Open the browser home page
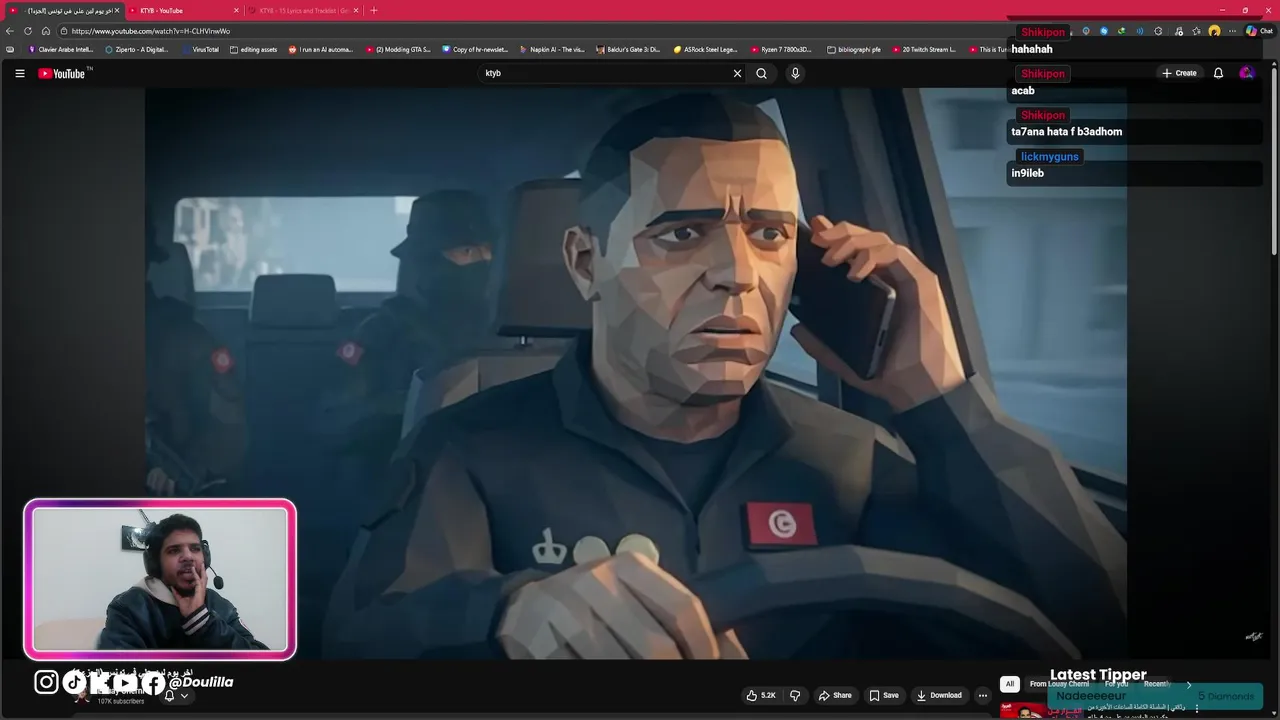Screen dimensions: 1280x720 (x=46, y=31)
